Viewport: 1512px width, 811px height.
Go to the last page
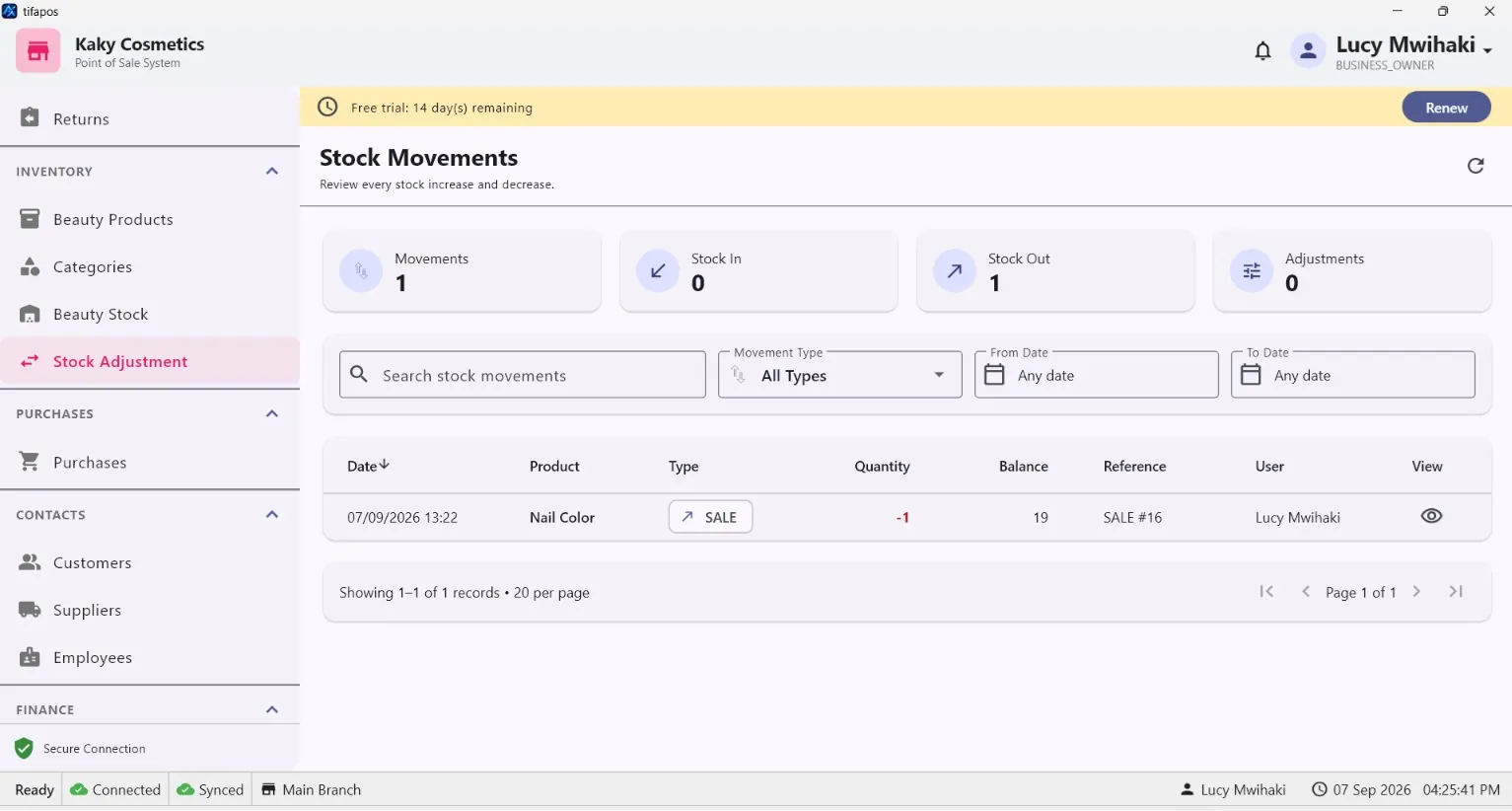[x=1456, y=592]
